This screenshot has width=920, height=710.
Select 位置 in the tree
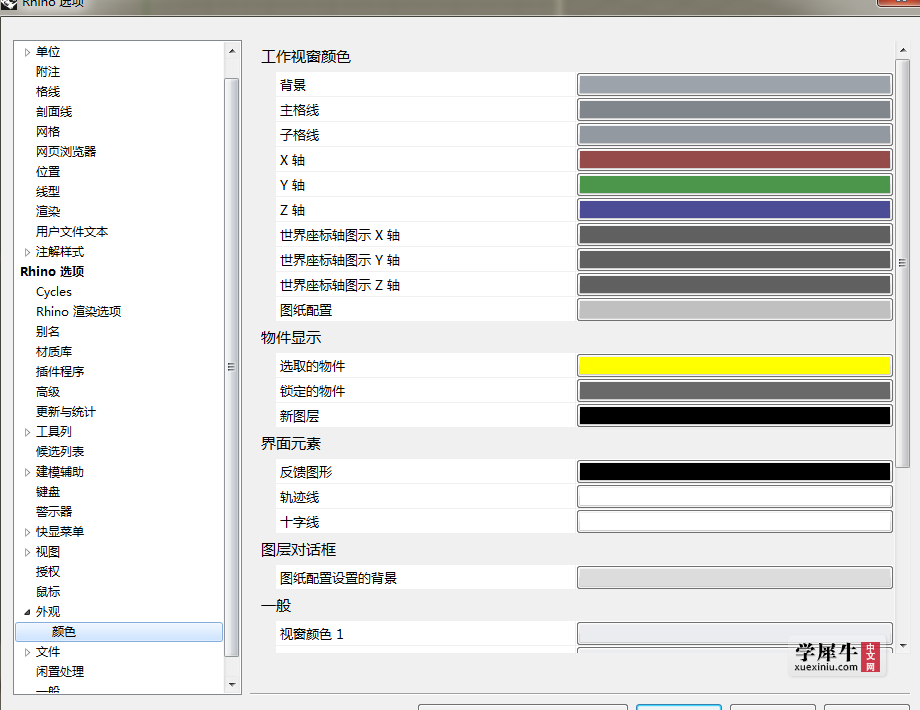[48, 171]
